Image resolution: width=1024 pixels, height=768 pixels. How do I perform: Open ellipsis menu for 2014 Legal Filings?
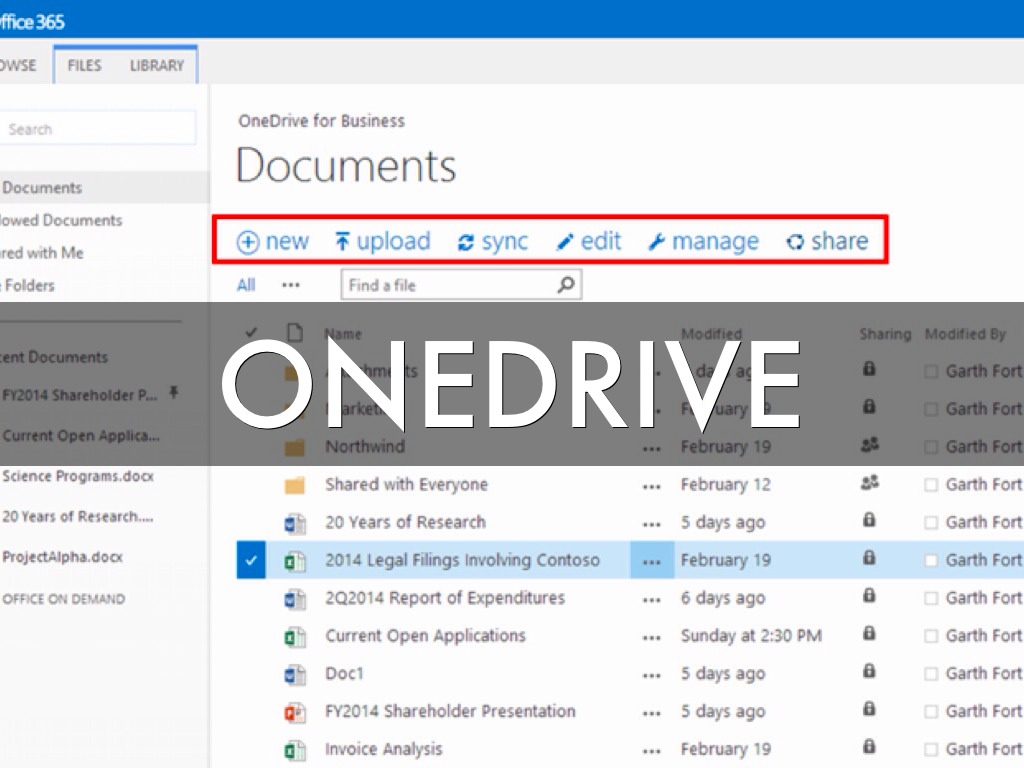point(652,561)
